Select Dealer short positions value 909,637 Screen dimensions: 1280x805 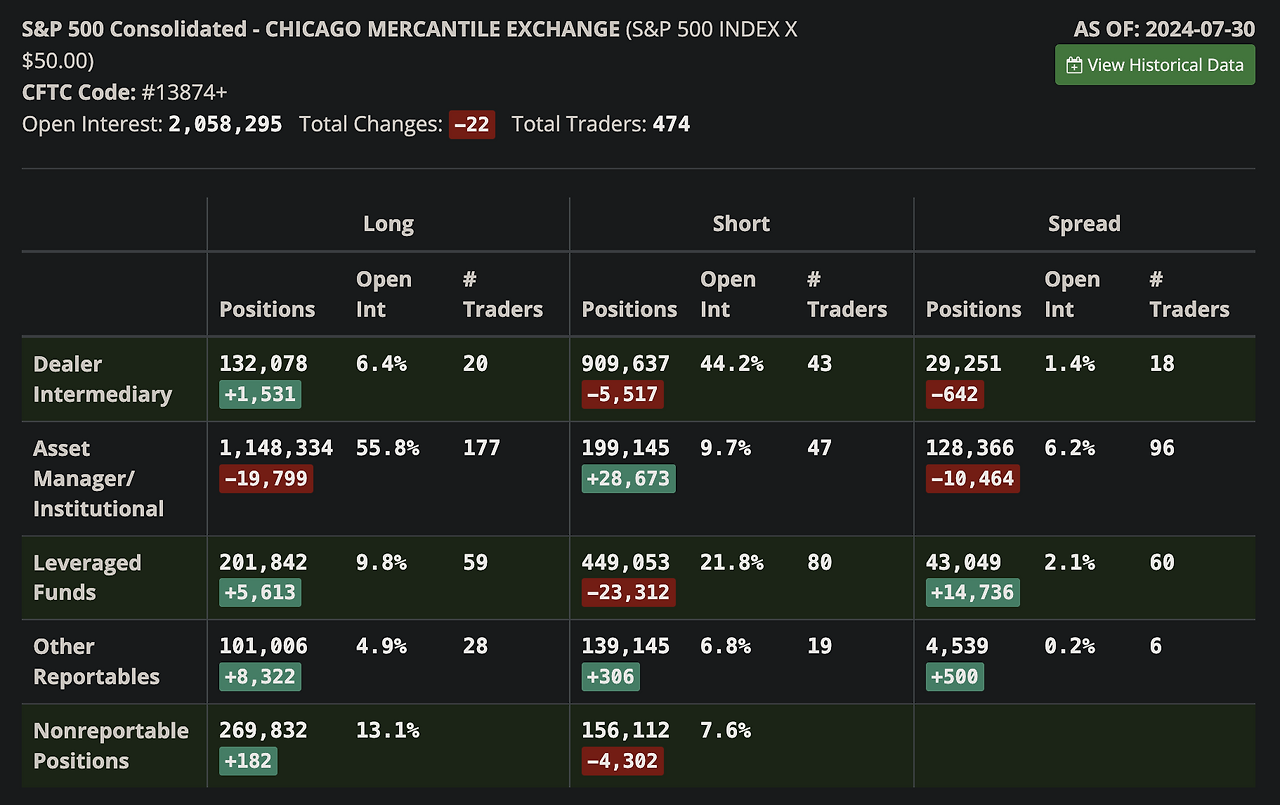tap(626, 363)
